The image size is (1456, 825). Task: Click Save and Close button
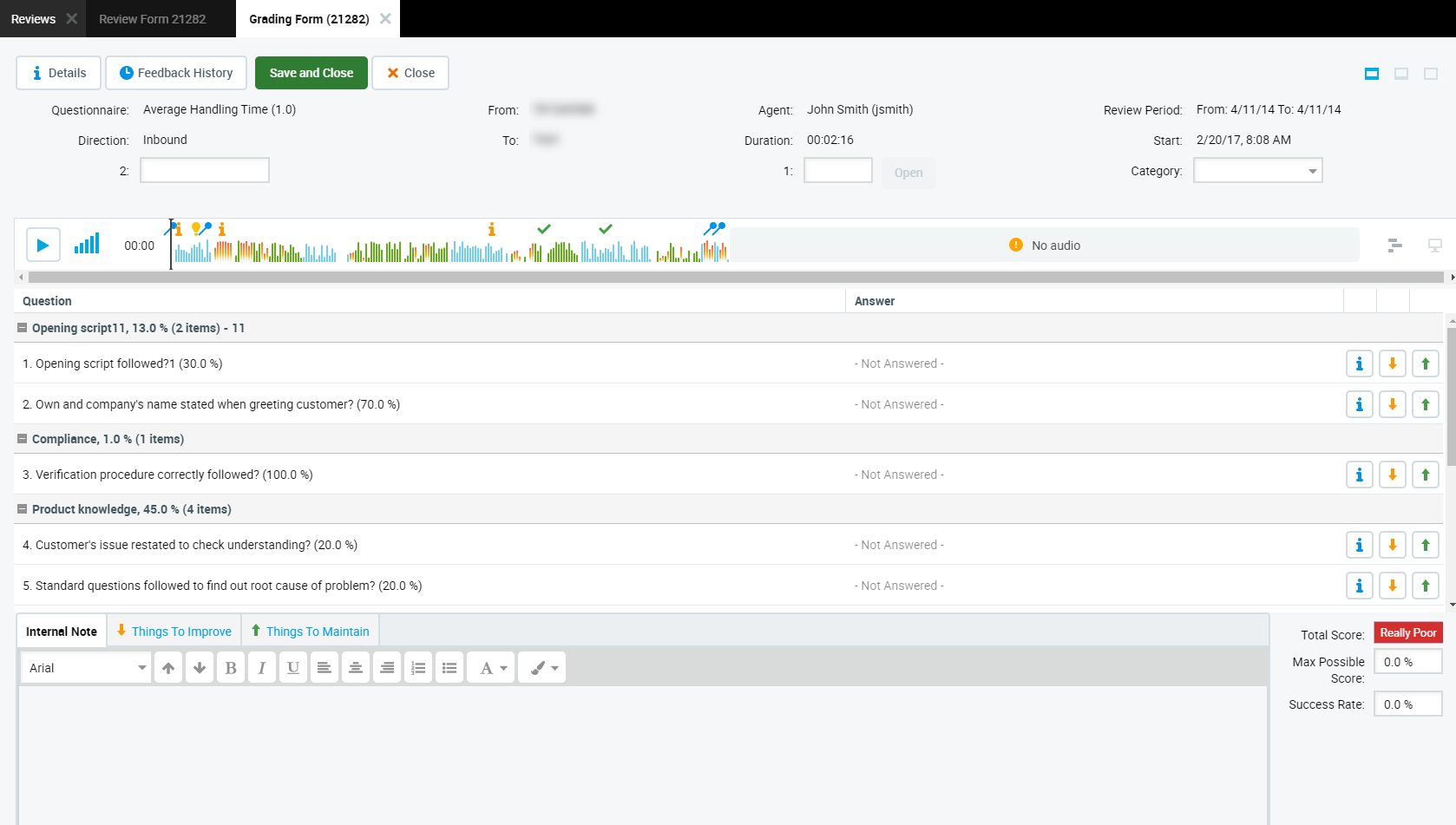(x=311, y=73)
